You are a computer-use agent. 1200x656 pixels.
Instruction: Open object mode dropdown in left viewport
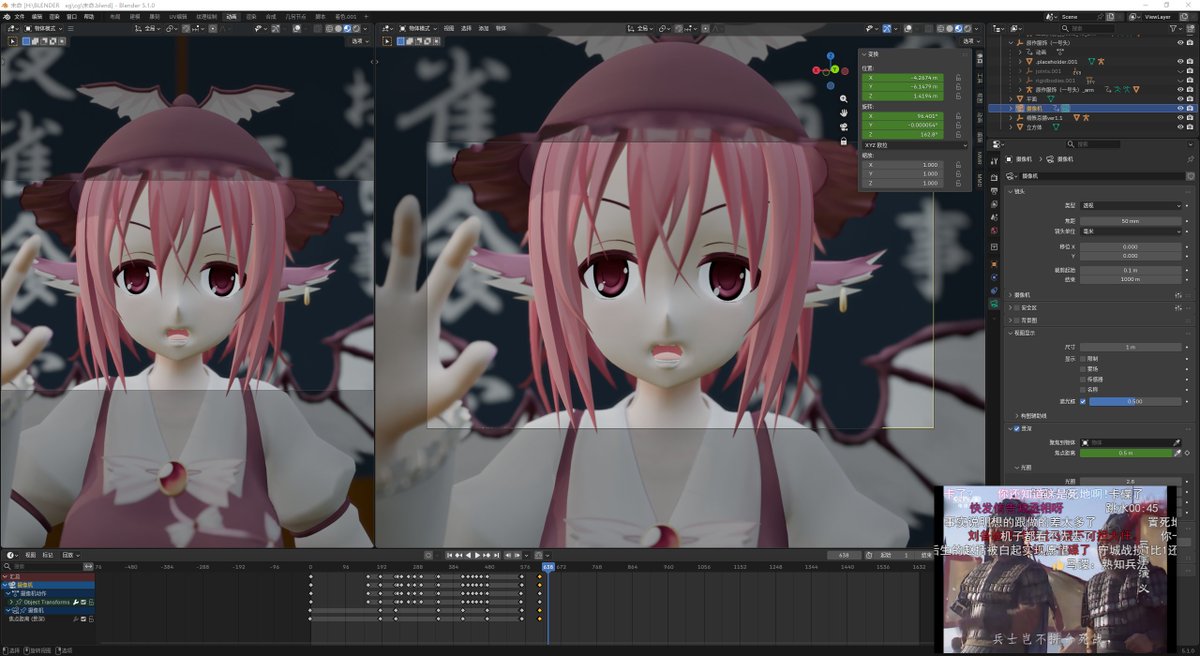45,29
